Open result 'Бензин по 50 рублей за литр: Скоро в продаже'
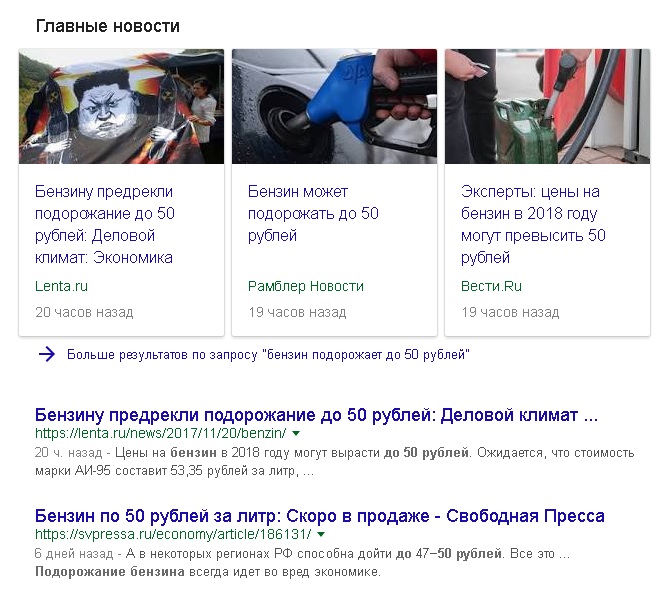Screen dimensions: 664x598 coord(320,516)
